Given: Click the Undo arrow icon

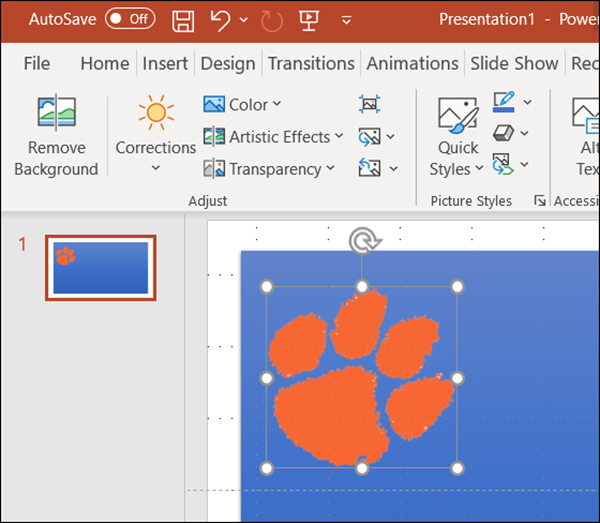Looking at the screenshot, I should pyautogui.click(x=221, y=20).
